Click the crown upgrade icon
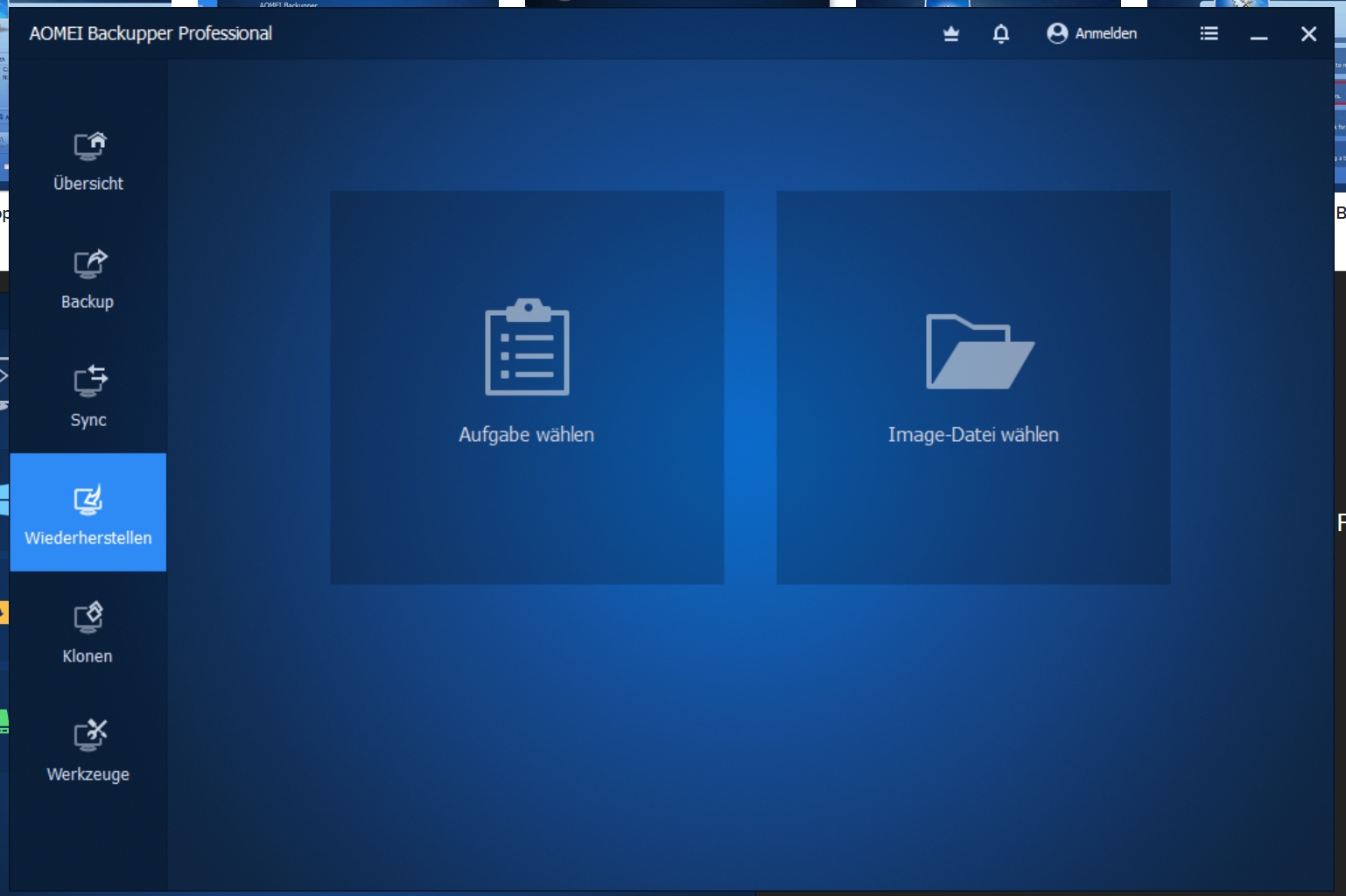 click(x=951, y=34)
